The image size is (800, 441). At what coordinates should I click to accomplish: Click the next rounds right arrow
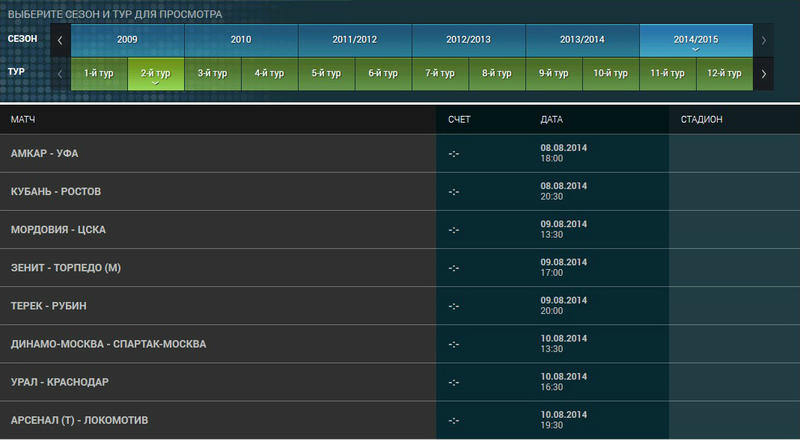tap(763, 74)
